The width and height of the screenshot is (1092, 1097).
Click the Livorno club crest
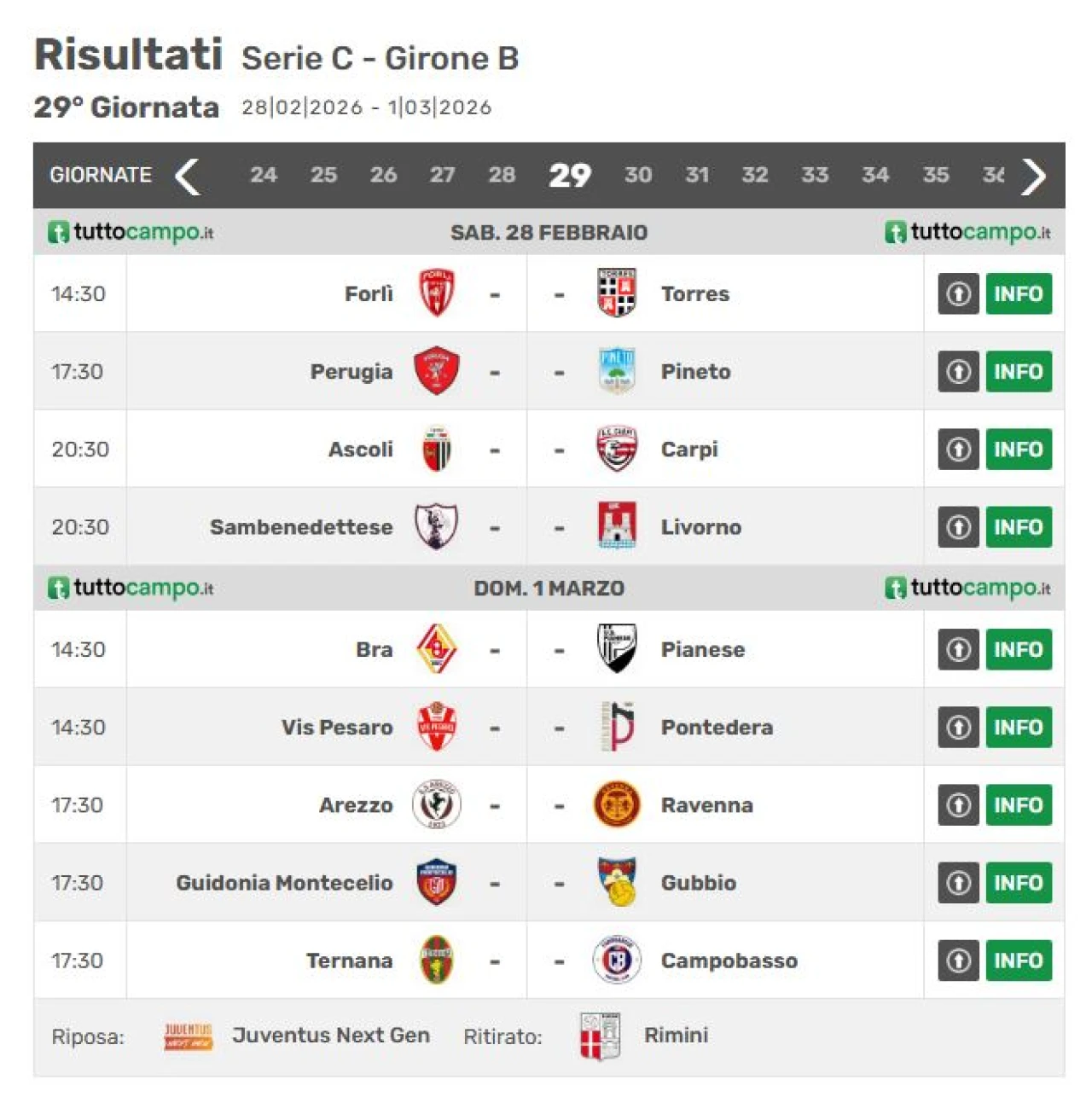pos(617,526)
